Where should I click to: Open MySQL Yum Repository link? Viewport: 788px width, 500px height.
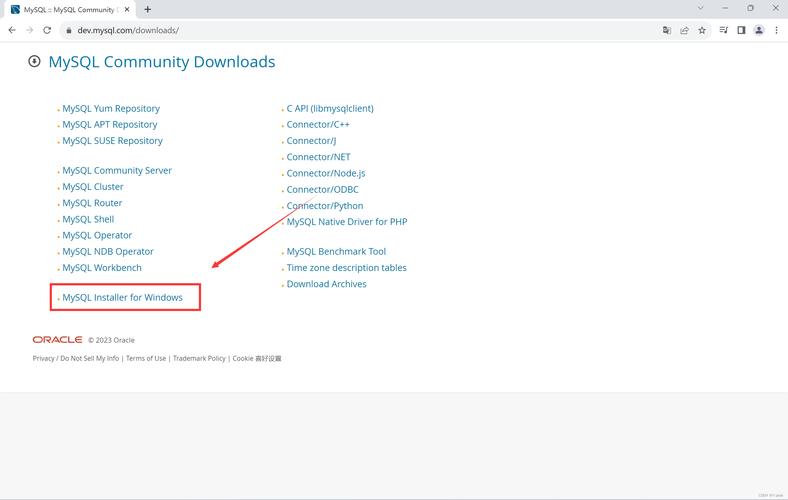[111, 109]
